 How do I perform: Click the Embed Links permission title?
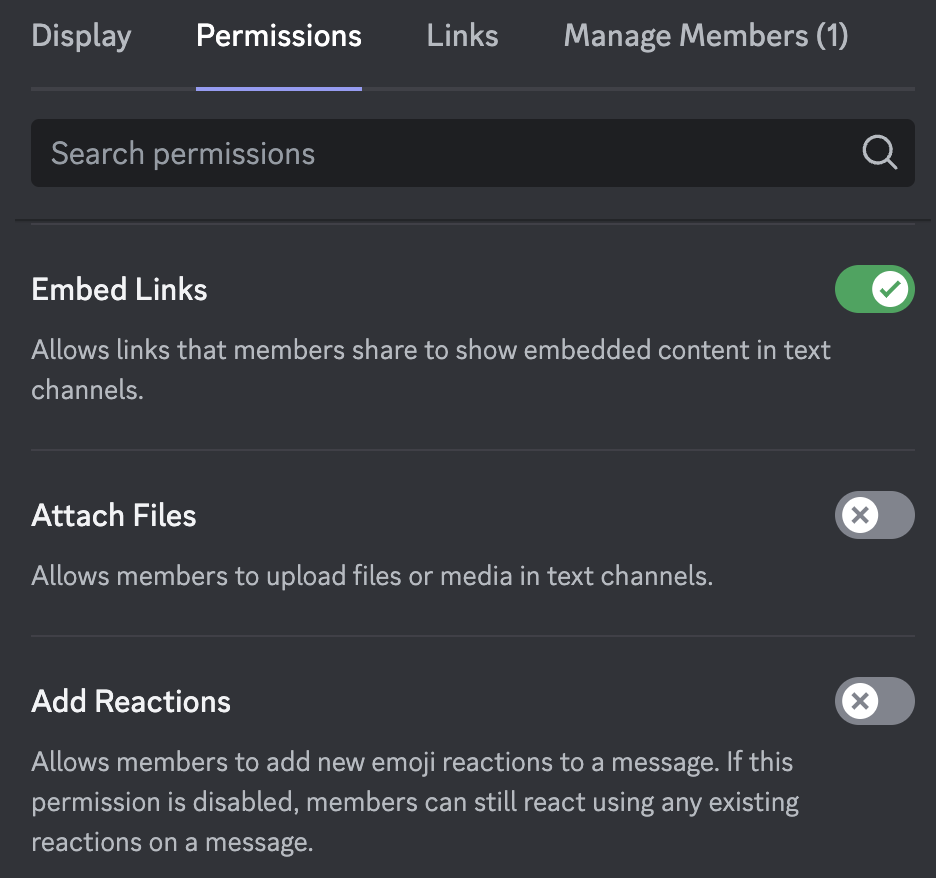(x=119, y=289)
